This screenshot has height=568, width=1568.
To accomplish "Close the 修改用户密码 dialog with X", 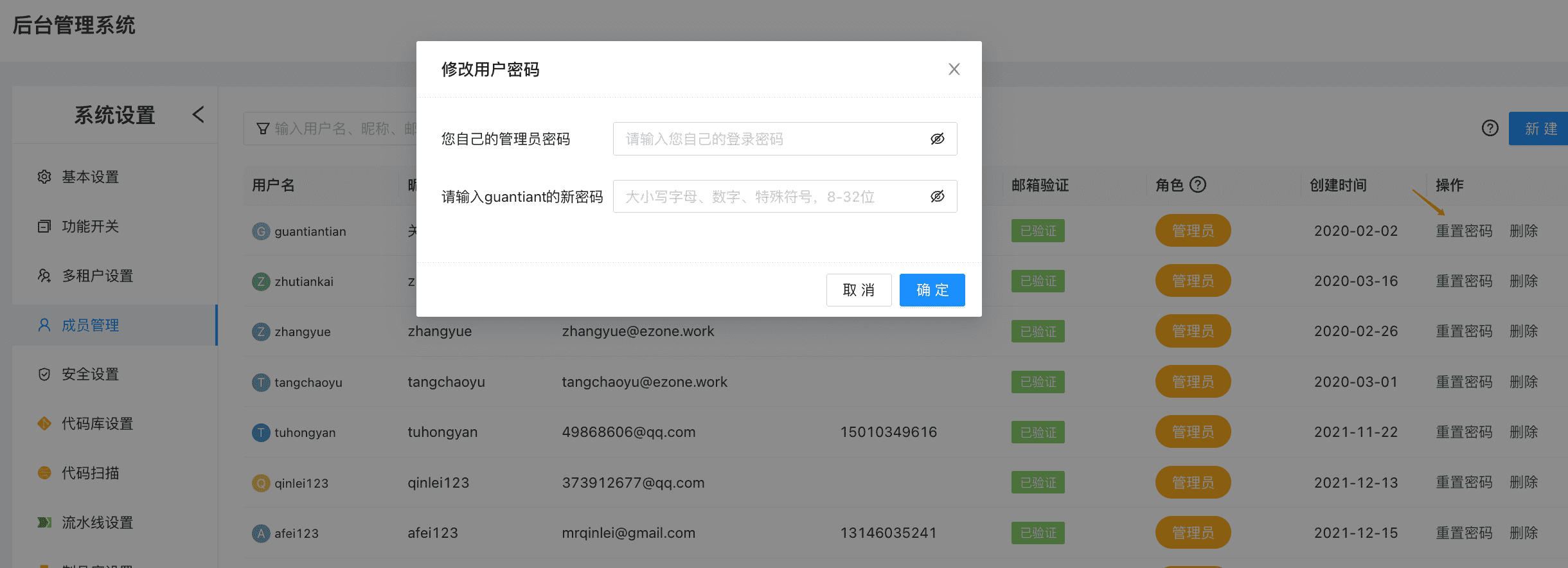I will pos(954,69).
